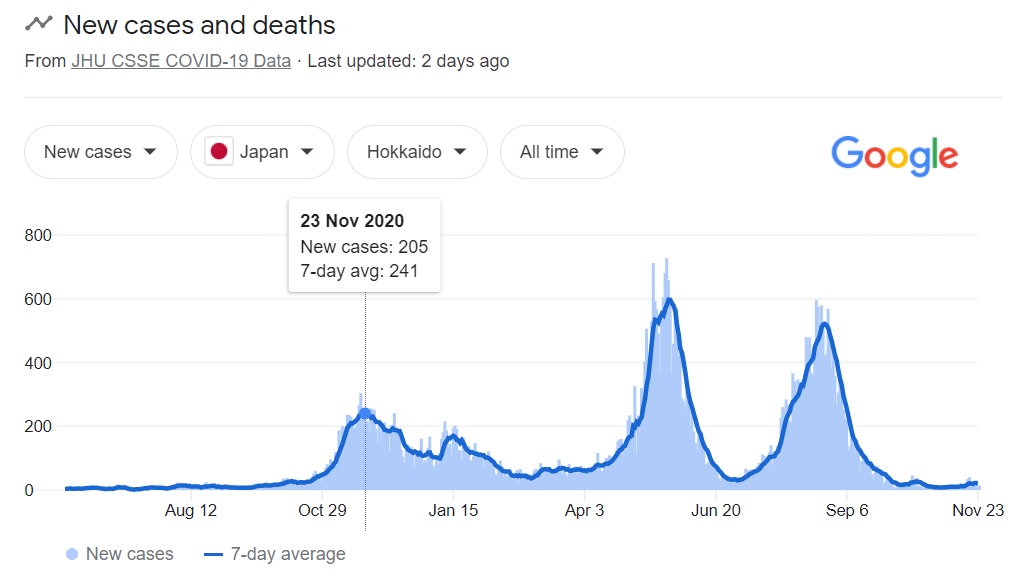1012x581 pixels.
Task: Open the Japan country dropdown
Action: [262, 152]
